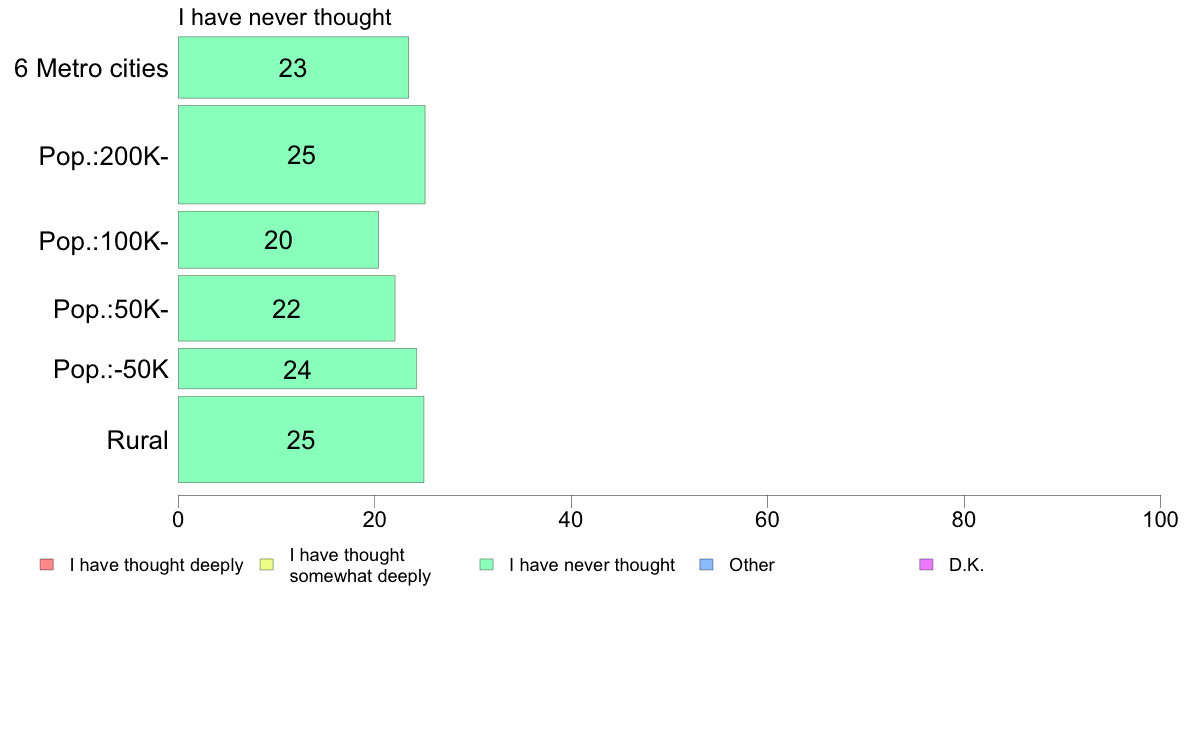1188x736 pixels.
Task: Select the Pop.:-50K bar showing 24
Action: [297, 369]
